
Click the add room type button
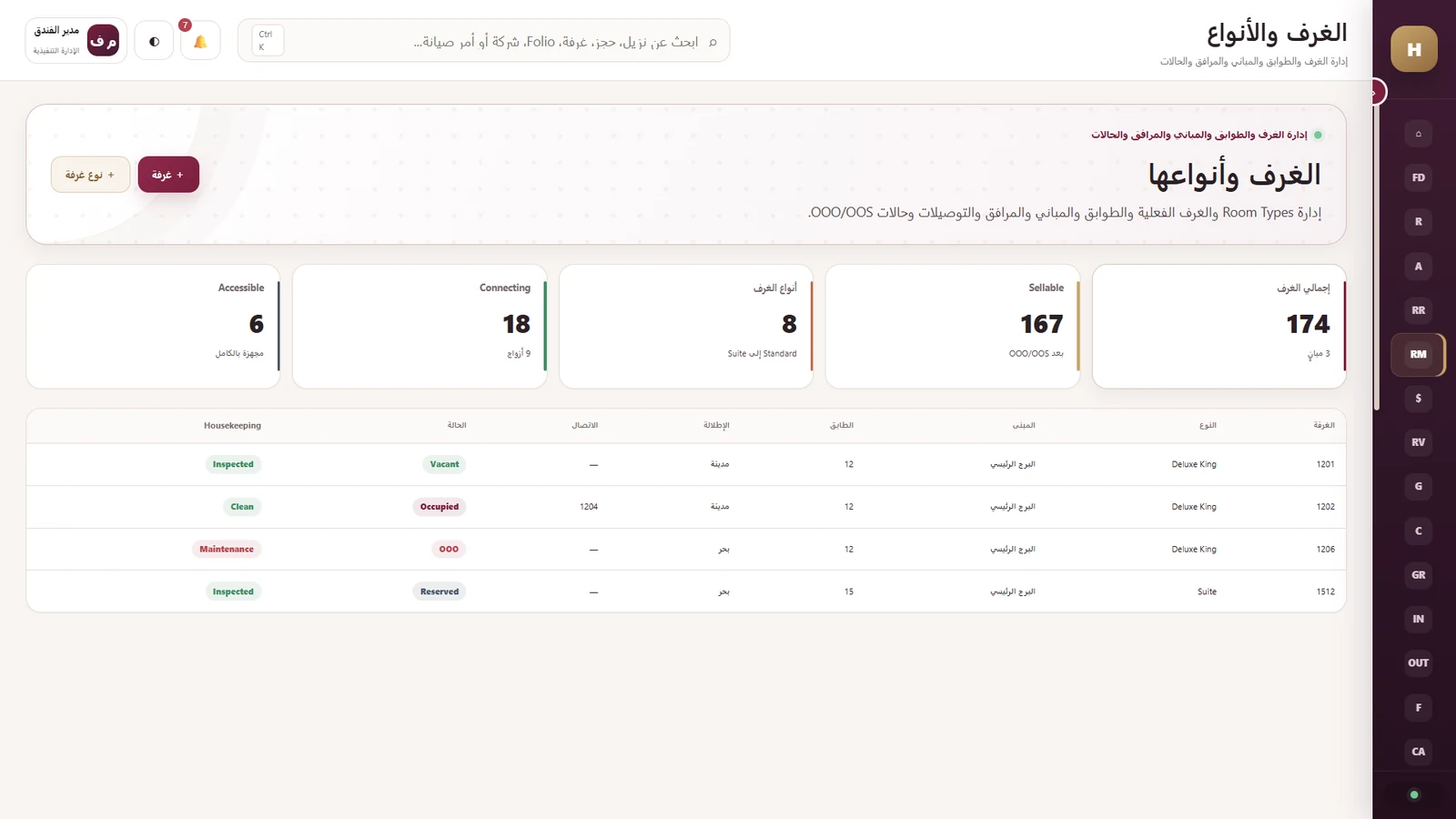pos(90,175)
